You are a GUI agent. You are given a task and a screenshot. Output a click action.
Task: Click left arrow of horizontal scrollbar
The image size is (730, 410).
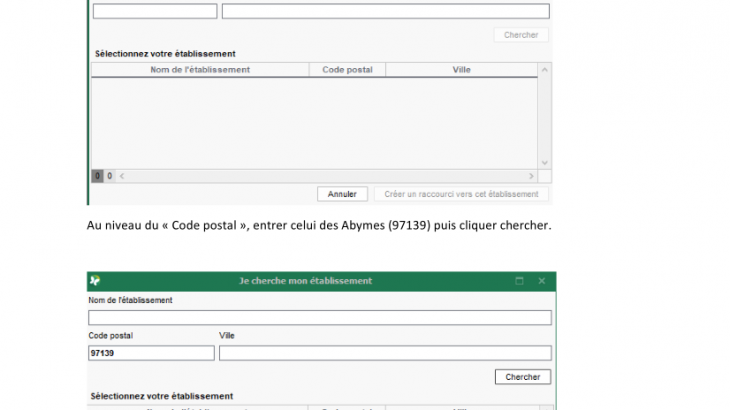coord(122,176)
